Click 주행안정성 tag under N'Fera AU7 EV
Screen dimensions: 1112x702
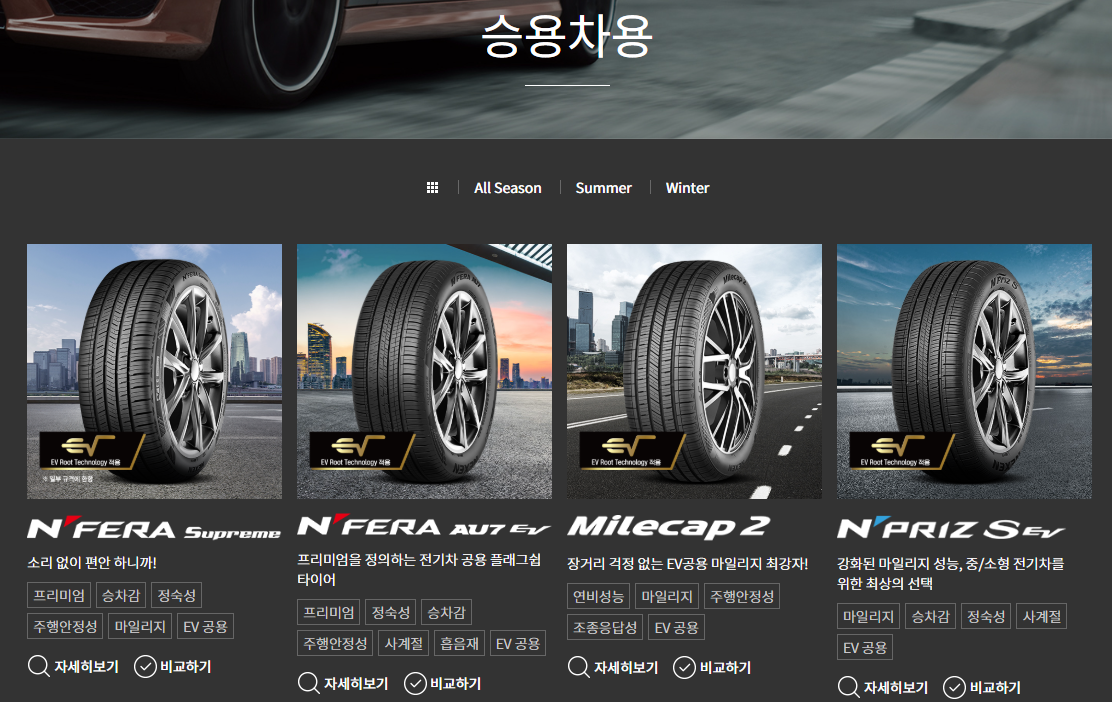[335, 643]
